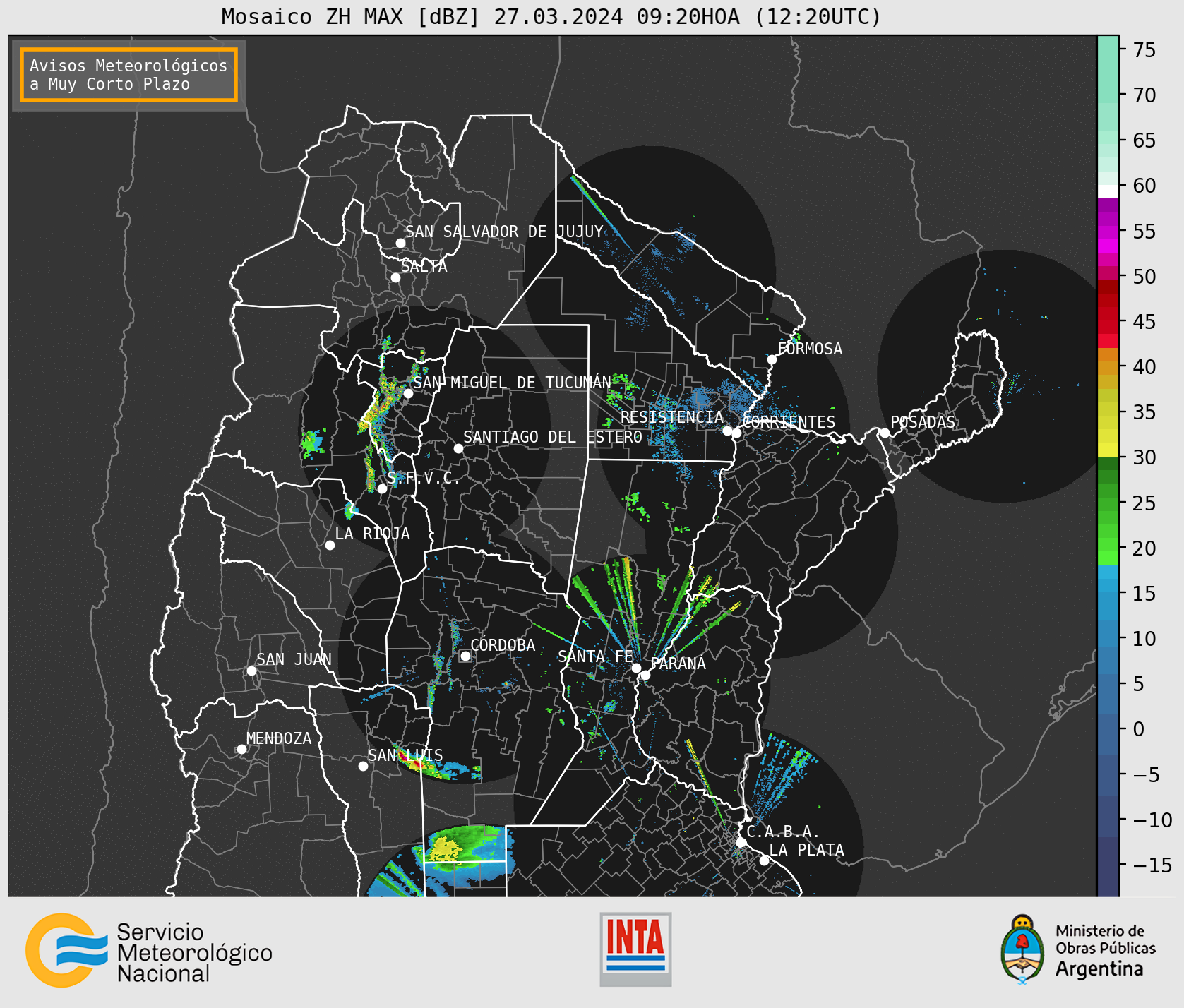Click the light blue 15 dBZ swatch
The height and width of the screenshot is (1008, 1184).
click(1108, 586)
